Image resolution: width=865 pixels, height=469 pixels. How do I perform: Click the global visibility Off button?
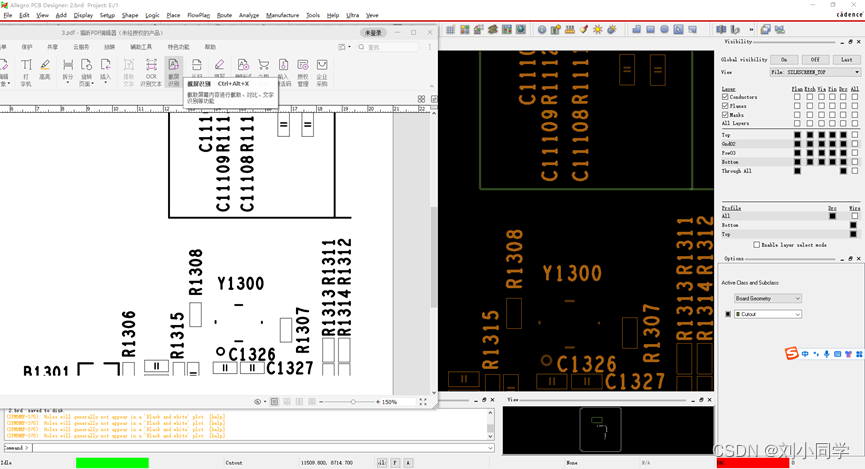point(815,60)
